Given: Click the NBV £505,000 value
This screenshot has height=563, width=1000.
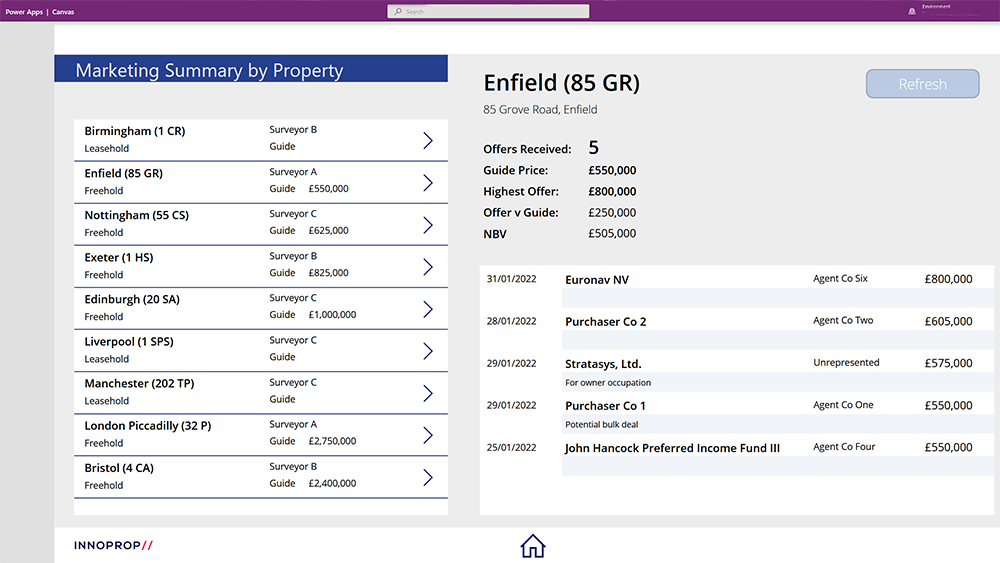Looking at the screenshot, I should tap(612, 233).
